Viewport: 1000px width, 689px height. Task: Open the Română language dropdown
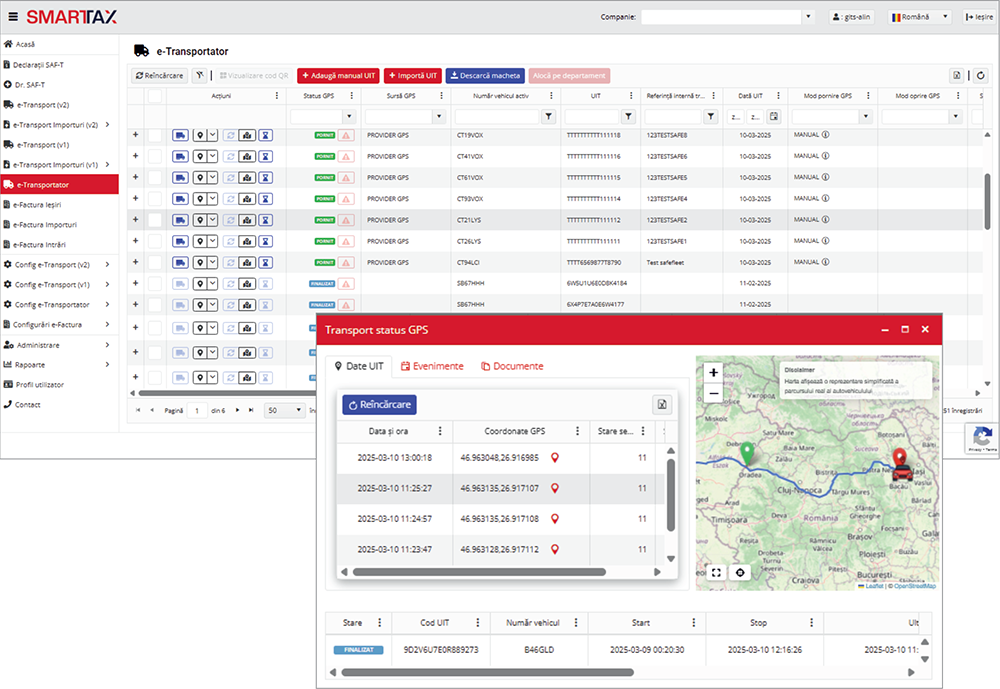pyautogui.click(x=921, y=17)
